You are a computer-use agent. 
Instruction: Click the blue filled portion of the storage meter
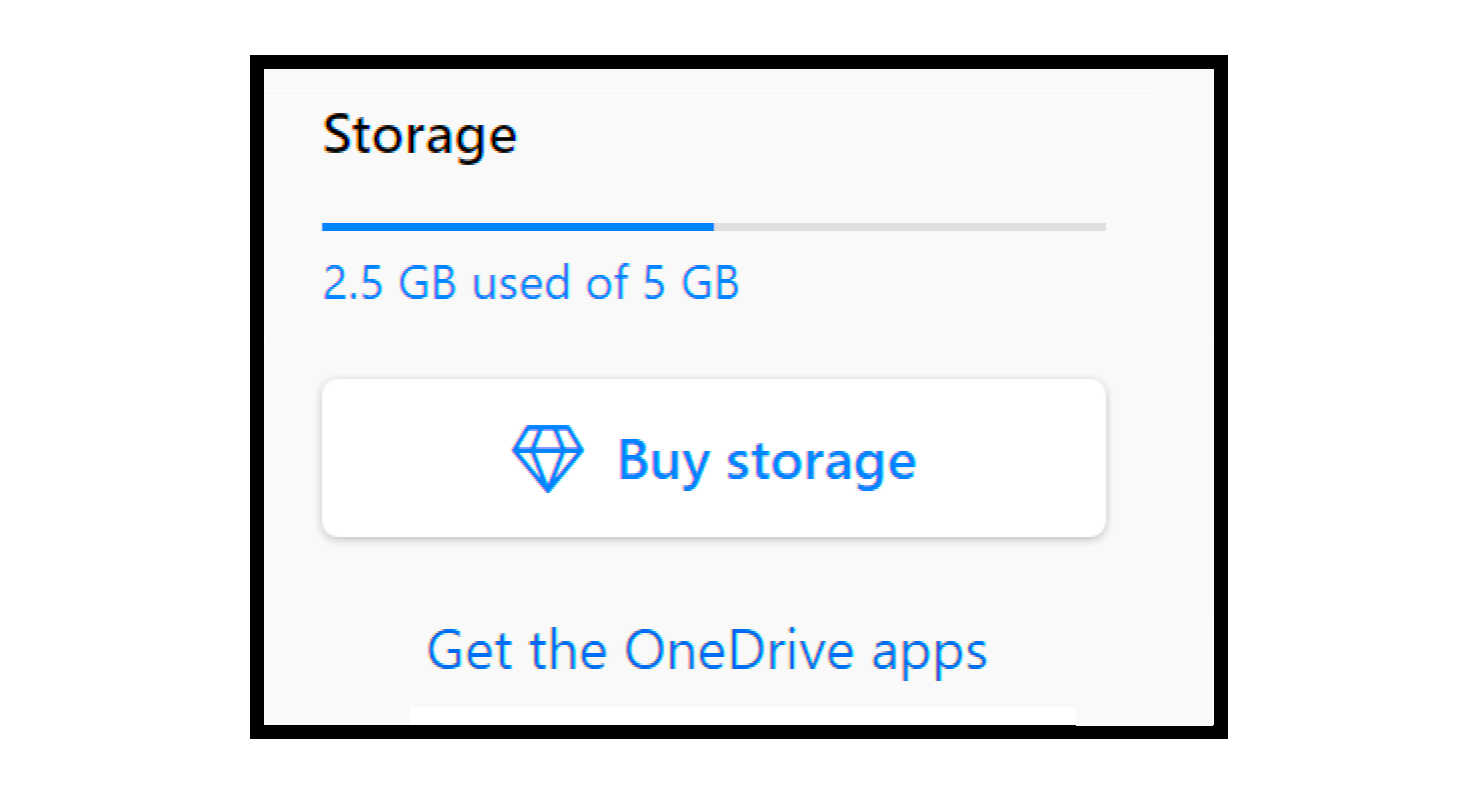[515, 228]
